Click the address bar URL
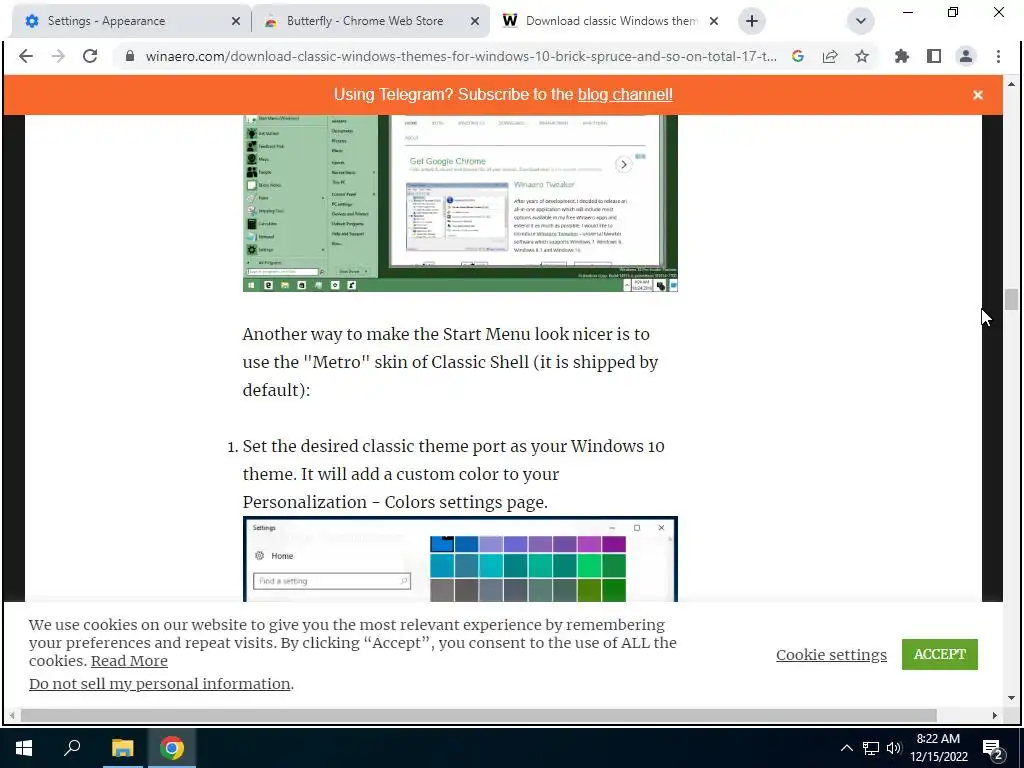 [461, 56]
